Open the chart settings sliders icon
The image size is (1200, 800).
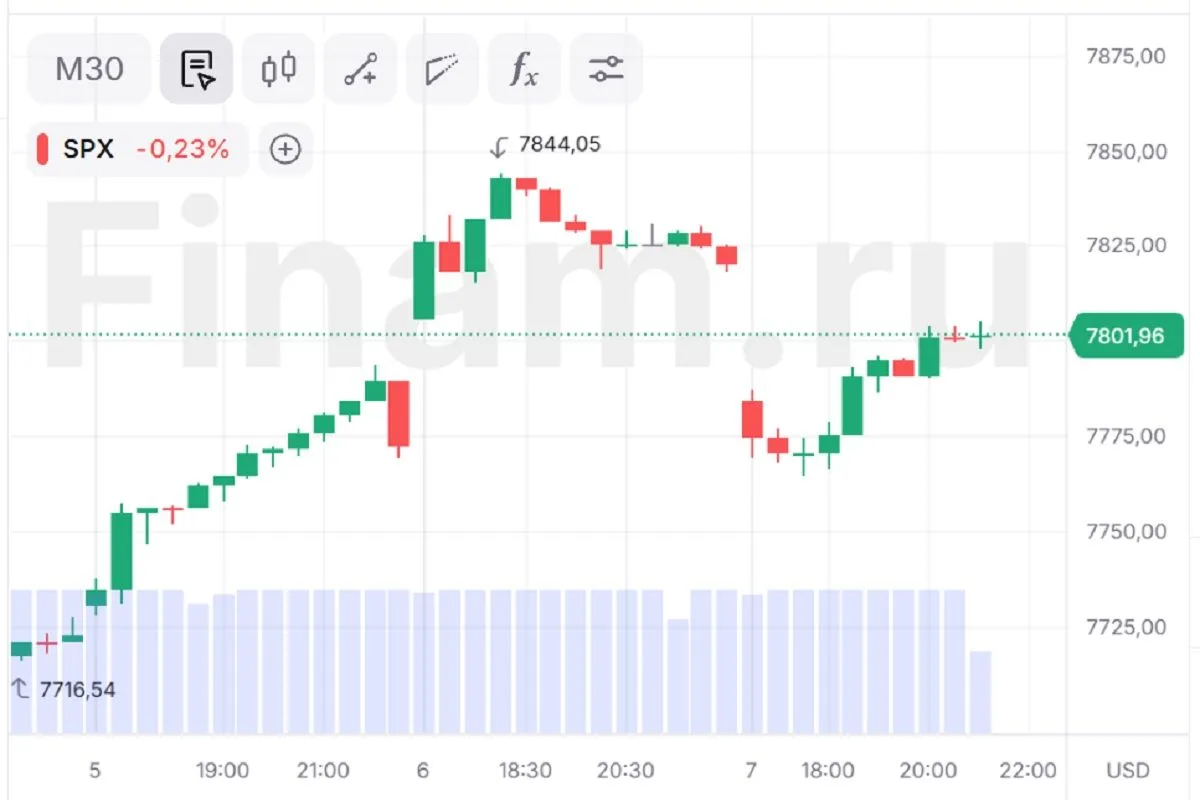(x=606, y=69)
